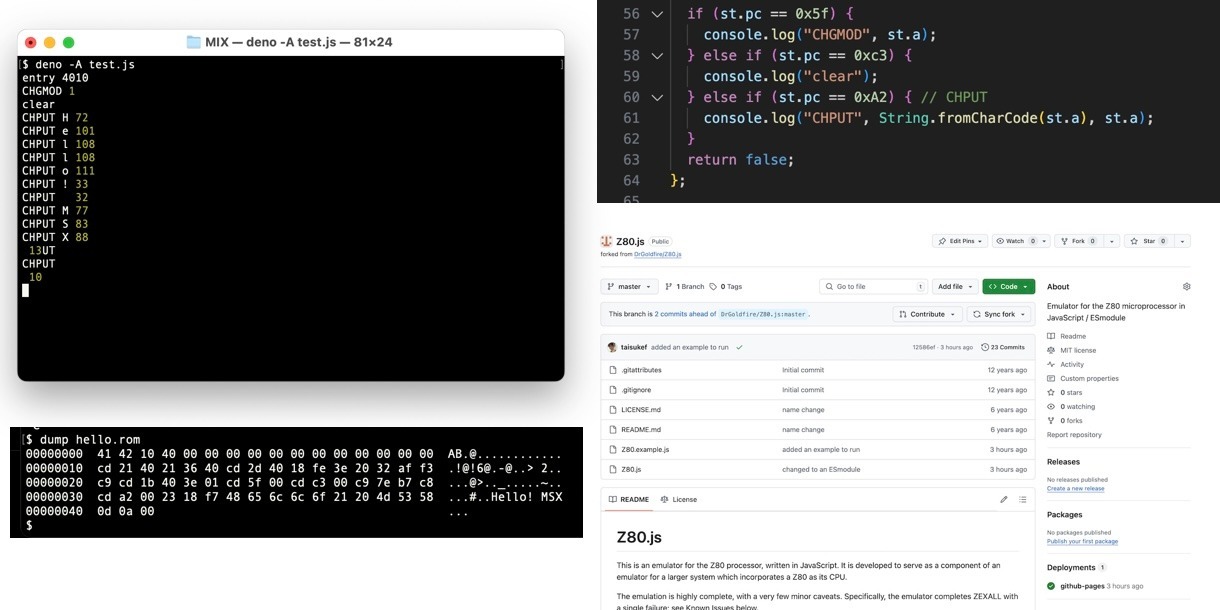Open the master branch dropdown

tap(629, 286)
